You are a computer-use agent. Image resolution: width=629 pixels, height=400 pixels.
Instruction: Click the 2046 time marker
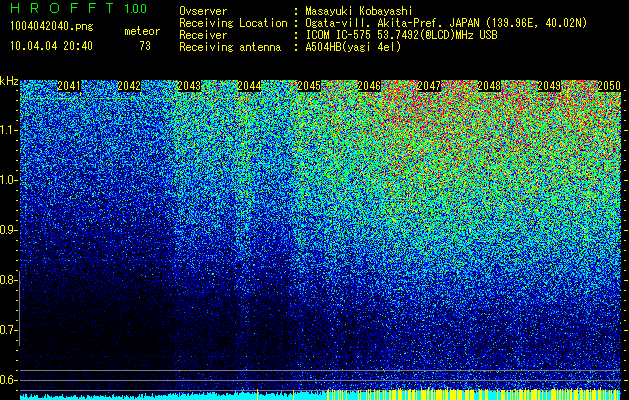click(369, 86)
